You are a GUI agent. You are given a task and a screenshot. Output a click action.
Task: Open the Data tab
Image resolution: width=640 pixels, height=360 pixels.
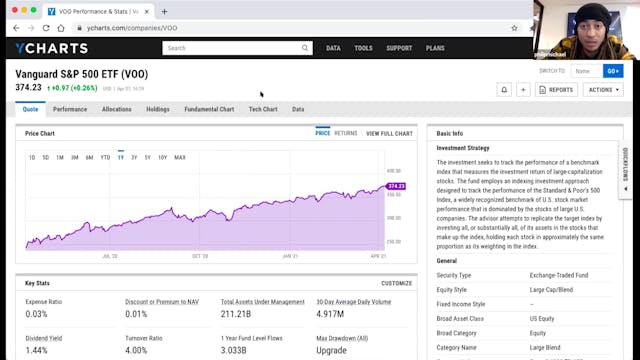click(x=298, y=109)
